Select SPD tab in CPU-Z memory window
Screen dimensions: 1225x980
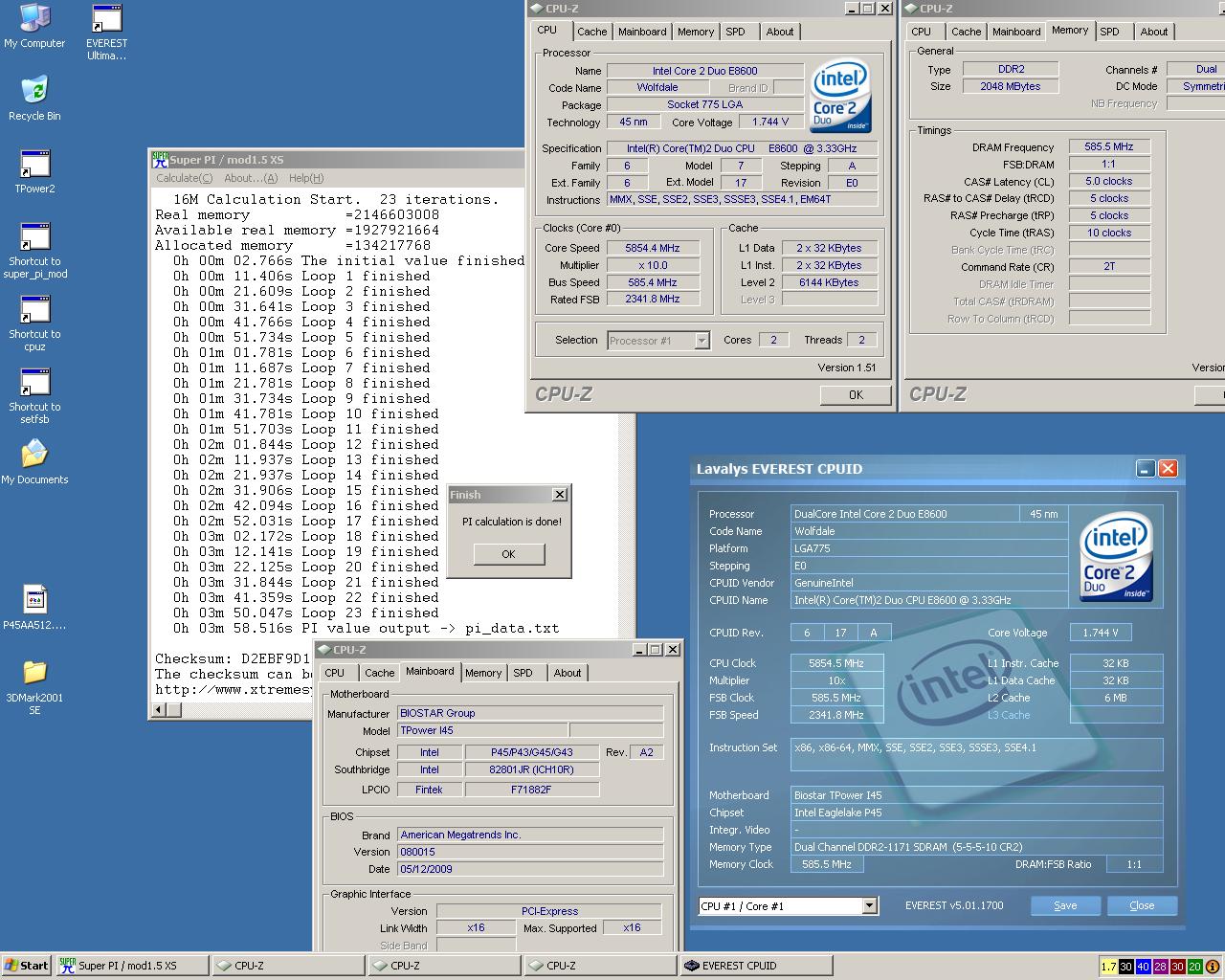coord(1109,32)
